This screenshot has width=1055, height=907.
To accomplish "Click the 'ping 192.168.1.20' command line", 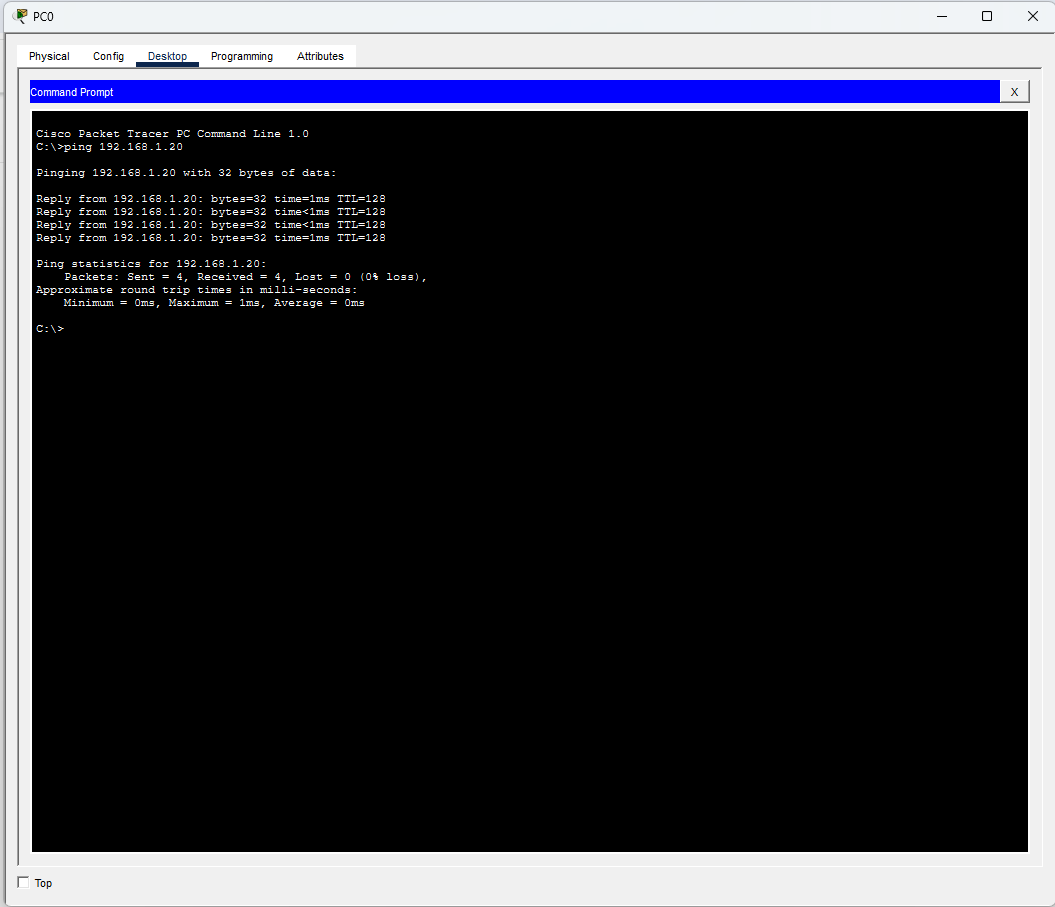I will coord(110,147).
